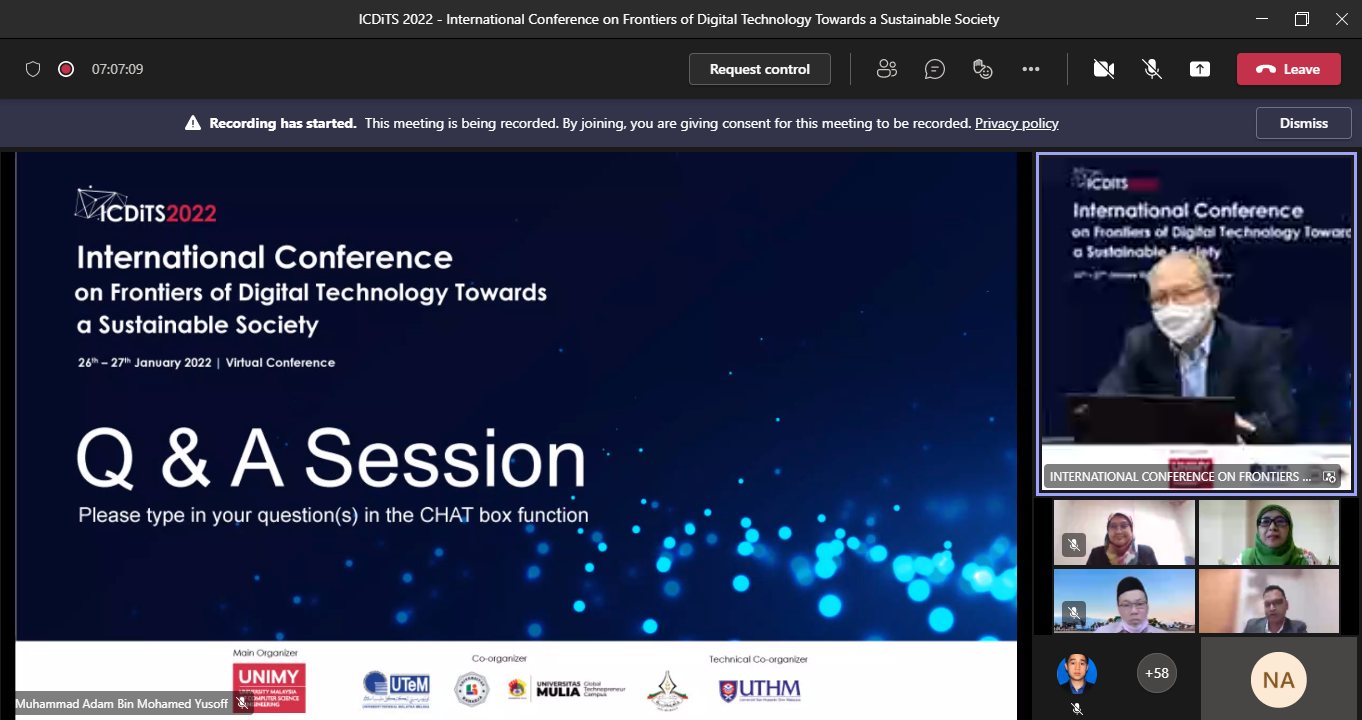Viewport: 1362px width, 720px height.
Task: Click the red recording indicator icon
Action: coord(66,69)
